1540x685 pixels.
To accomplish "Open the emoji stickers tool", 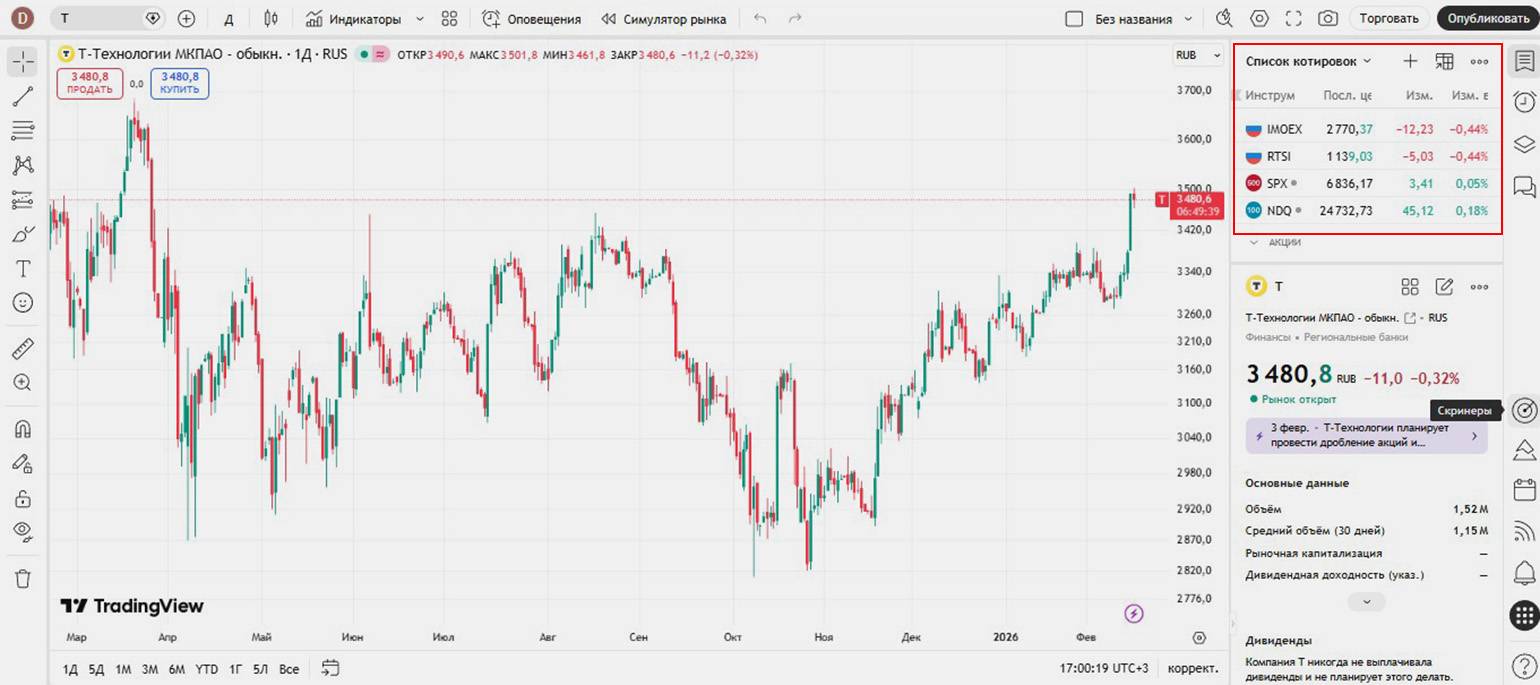I will [23, 302].
